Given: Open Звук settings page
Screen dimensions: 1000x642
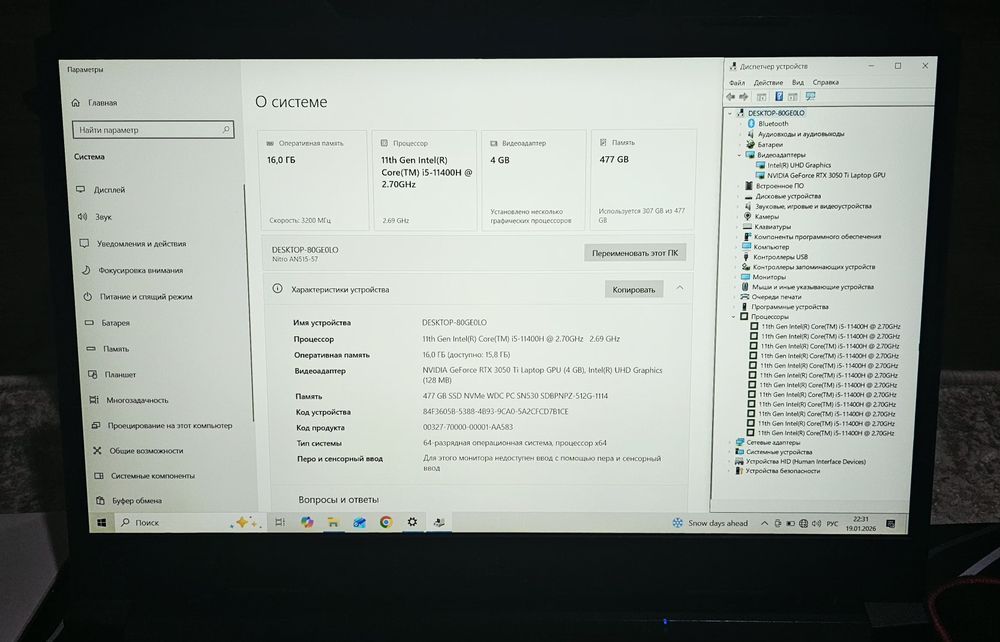Looking at the screenshot, I should pyautogui.click(x=95, y=217).
